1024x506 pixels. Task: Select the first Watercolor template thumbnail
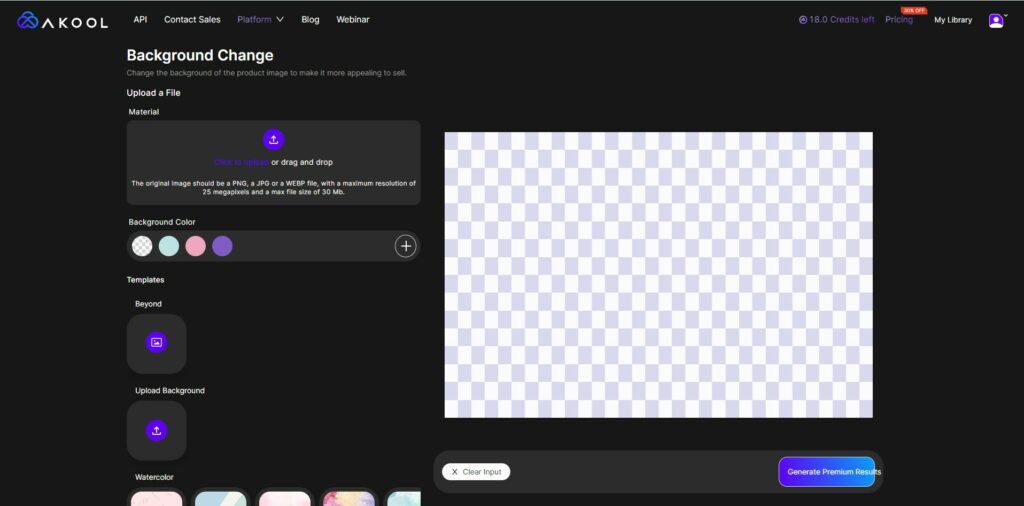(x=157, y=498)
